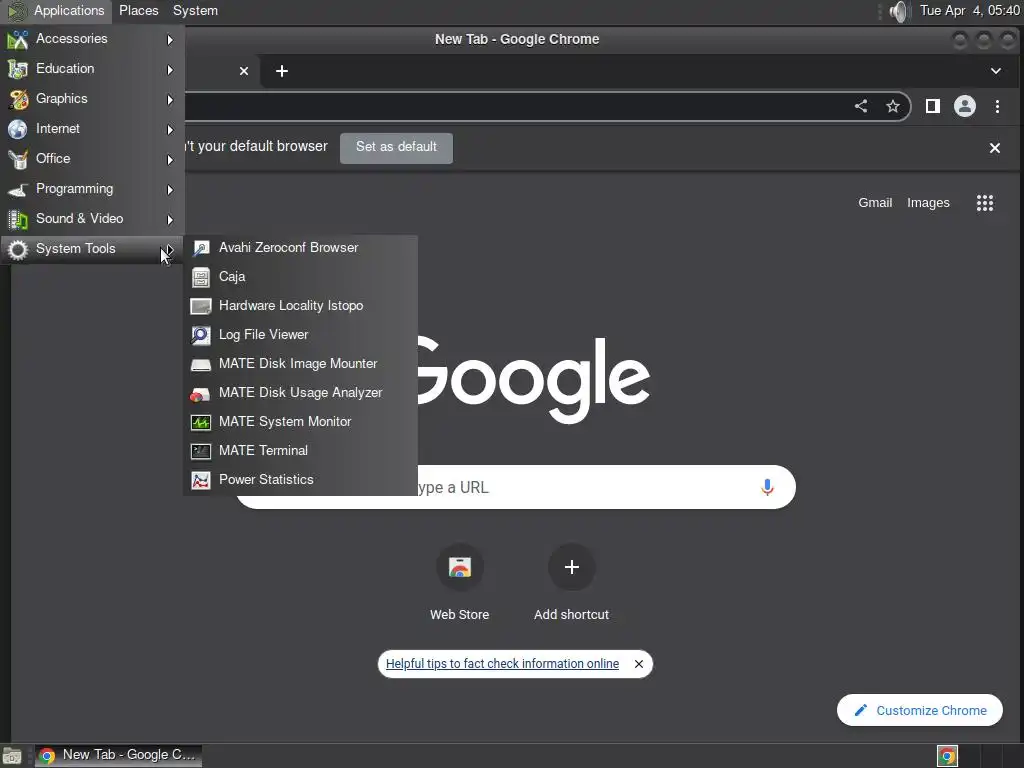Screen dimensions: 1024x768
Task: Toggle the Chrome side panel
Action: click(x=933, y=106)
